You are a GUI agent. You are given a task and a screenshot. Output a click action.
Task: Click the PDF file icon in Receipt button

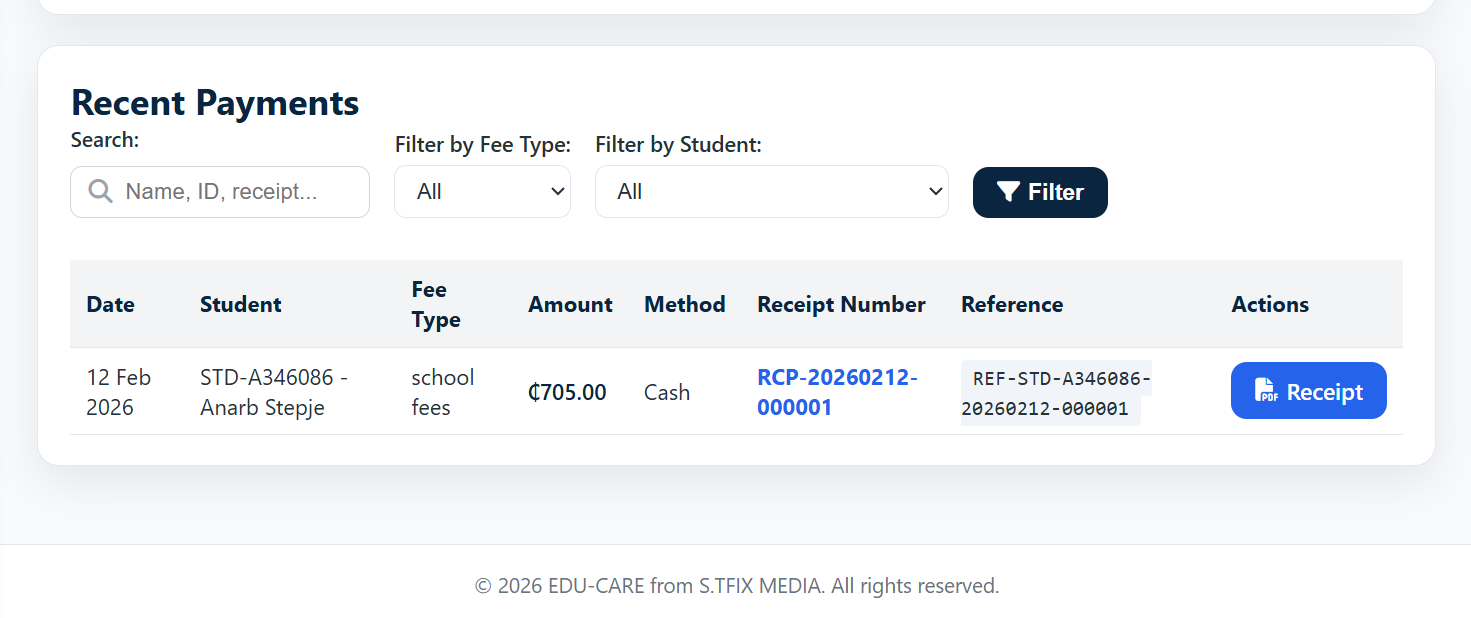pyautogui.click(x=1267, y=391)
